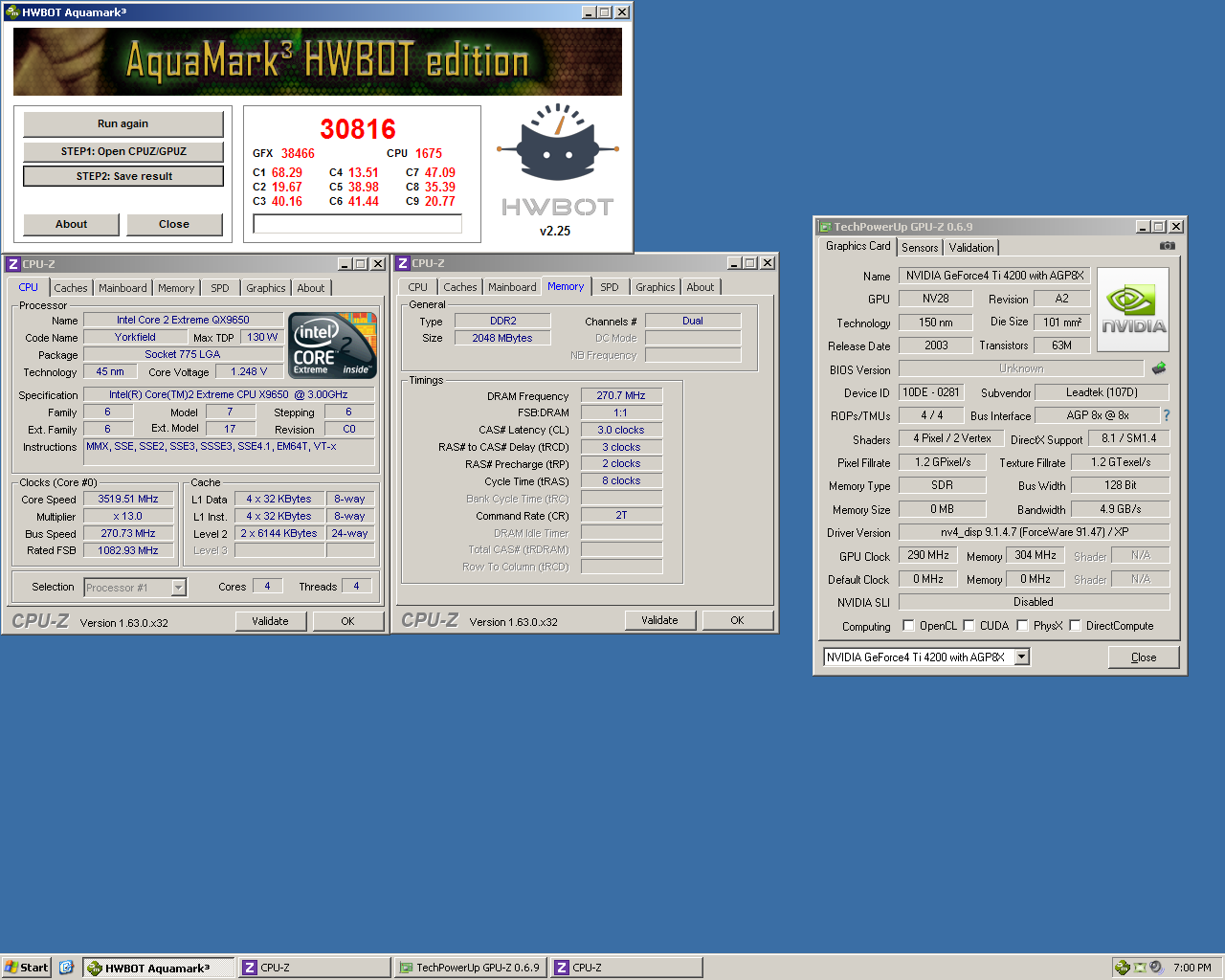
Task: Tick the DirectCompute checkbox
Action: tap(1076, 626)
